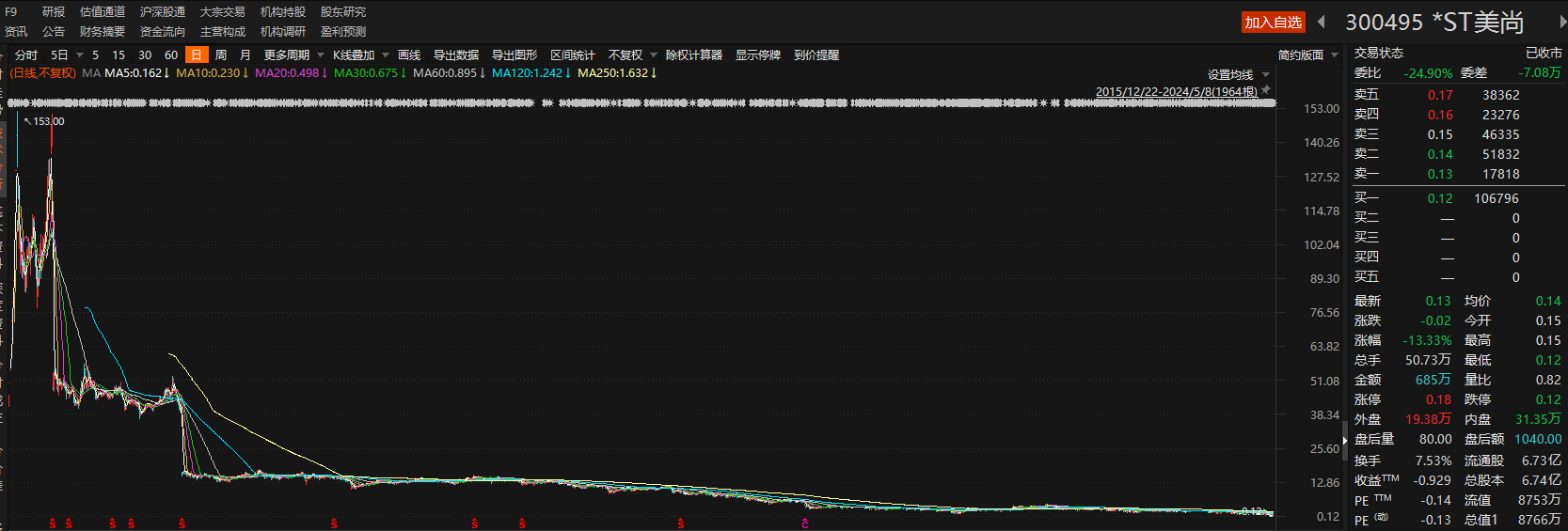Open the 财务摘要 menu item
The height and width of the screenshot is (531, 1568).
coord(103,31)
